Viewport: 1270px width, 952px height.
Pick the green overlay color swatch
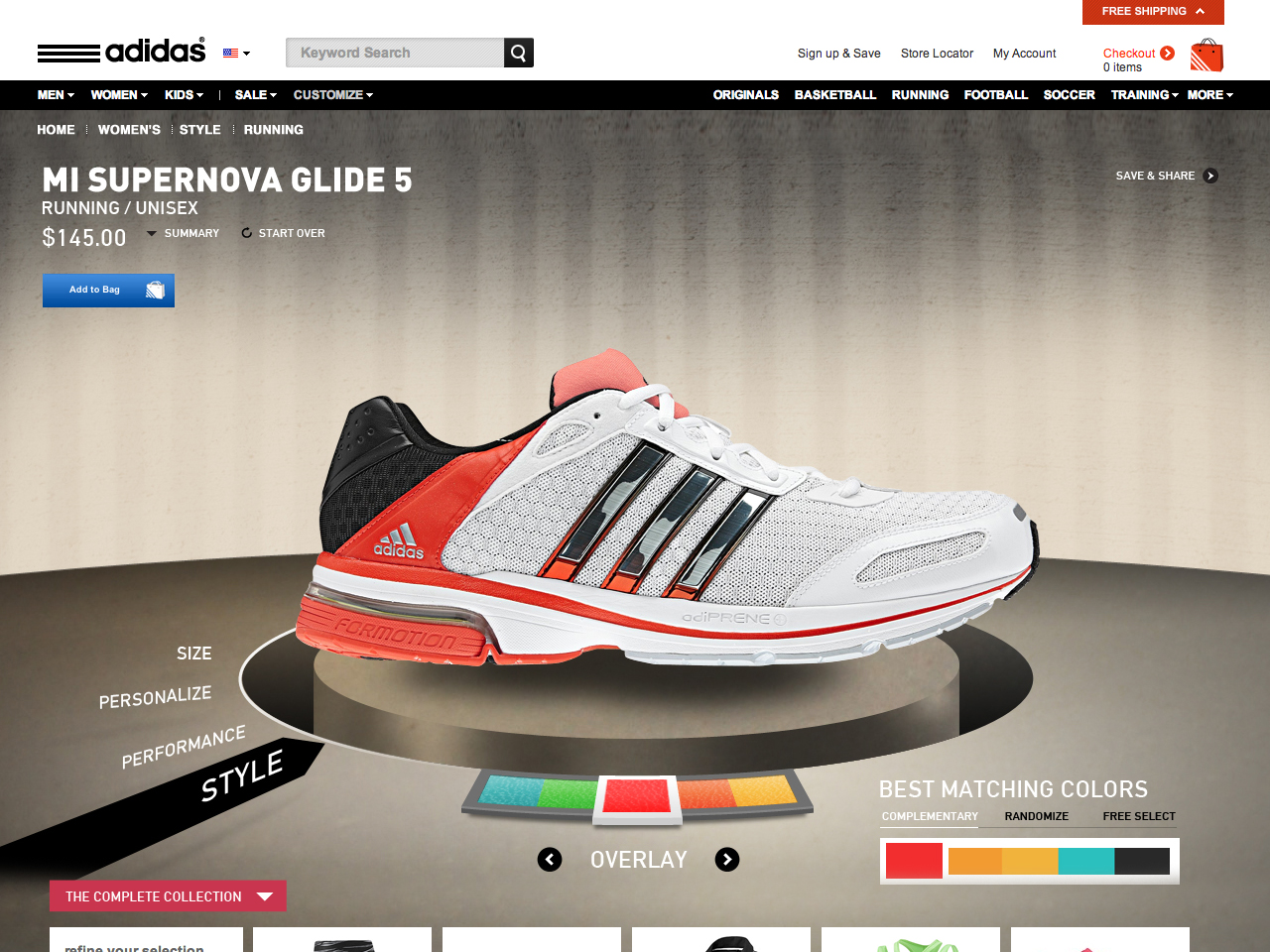[x=571, y=792]
